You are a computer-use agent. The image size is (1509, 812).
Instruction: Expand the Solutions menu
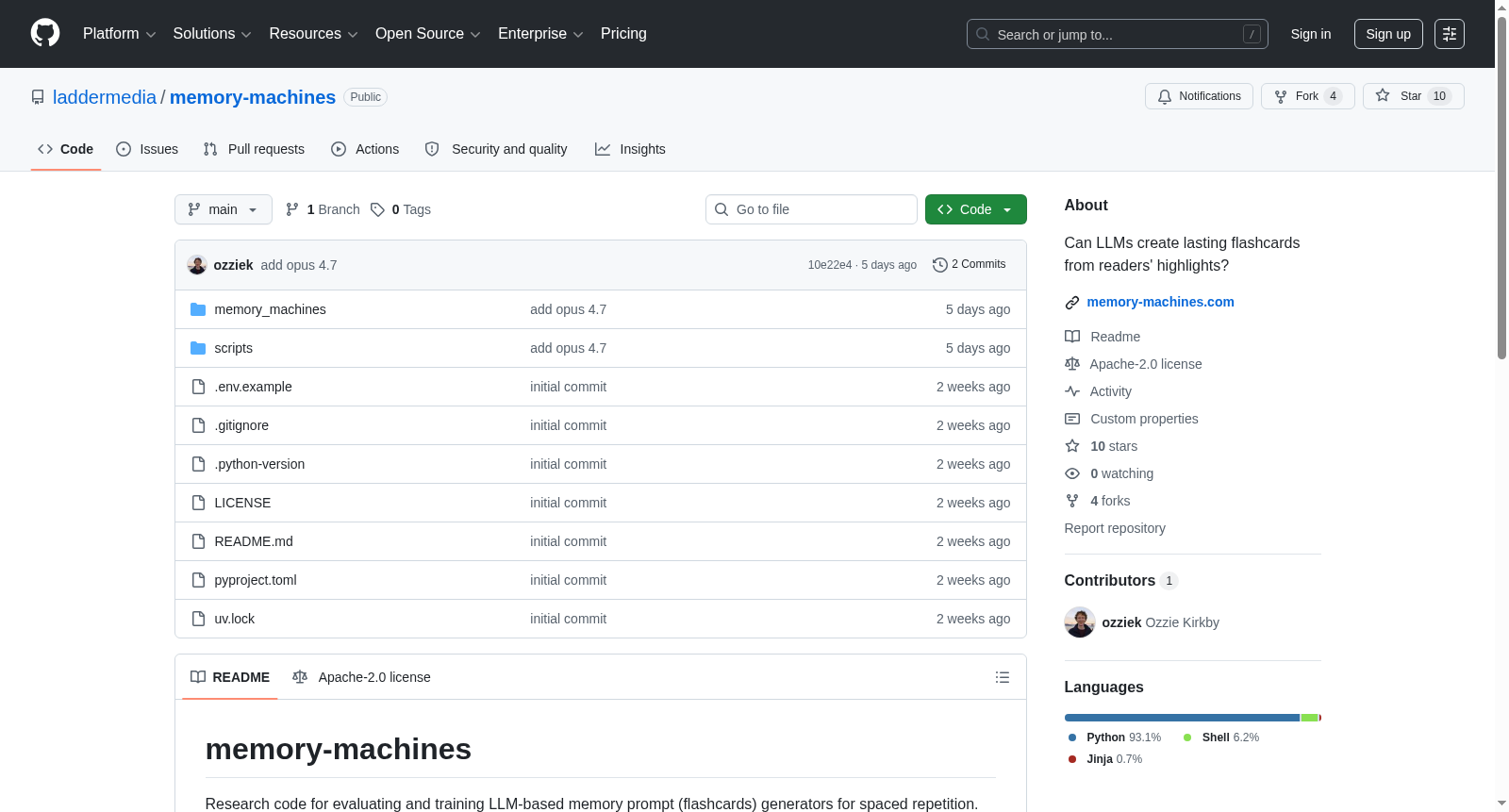(x=212, y=33)
